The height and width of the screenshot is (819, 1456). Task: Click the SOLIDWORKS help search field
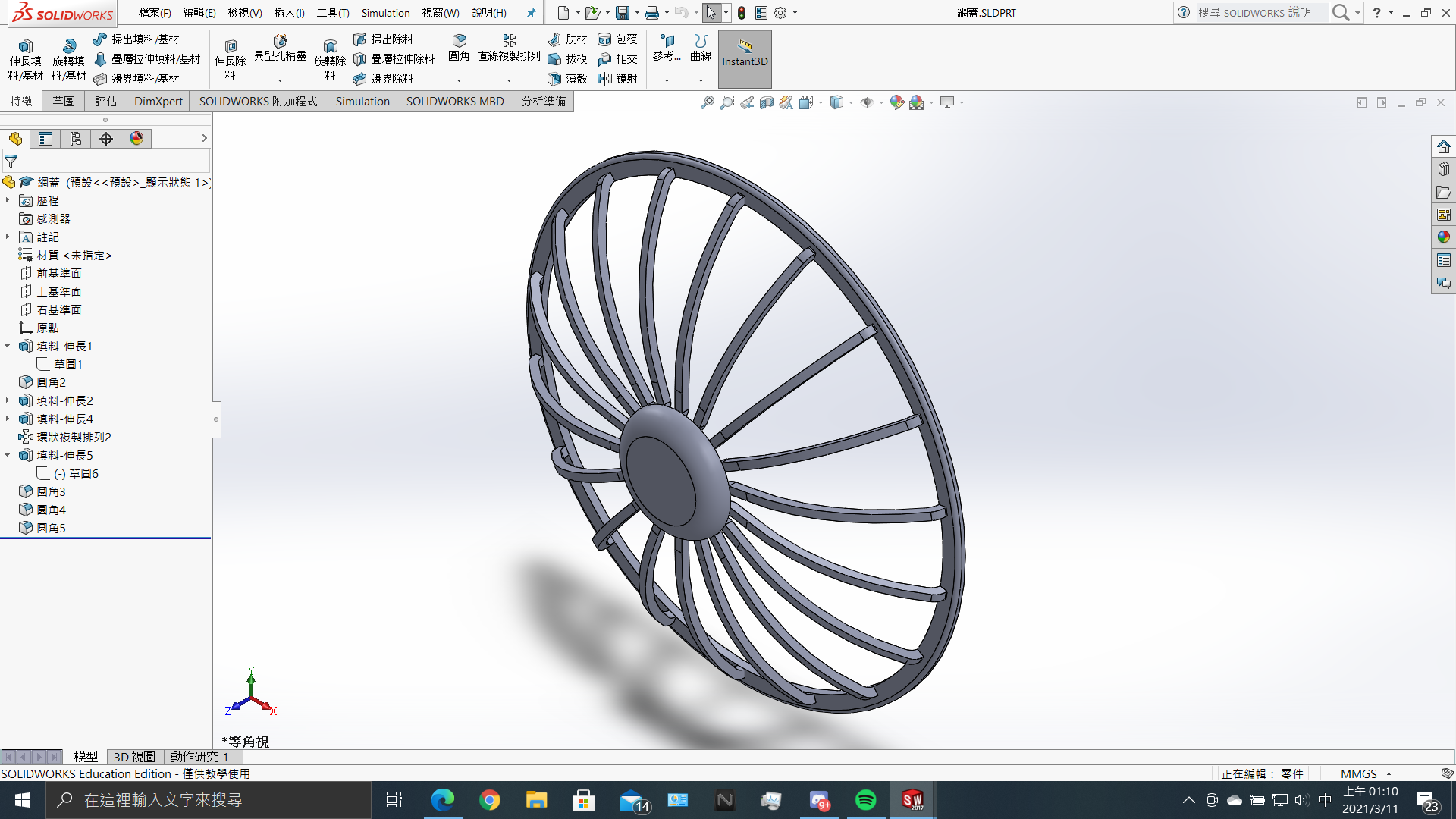click(x=1254, y=13)
